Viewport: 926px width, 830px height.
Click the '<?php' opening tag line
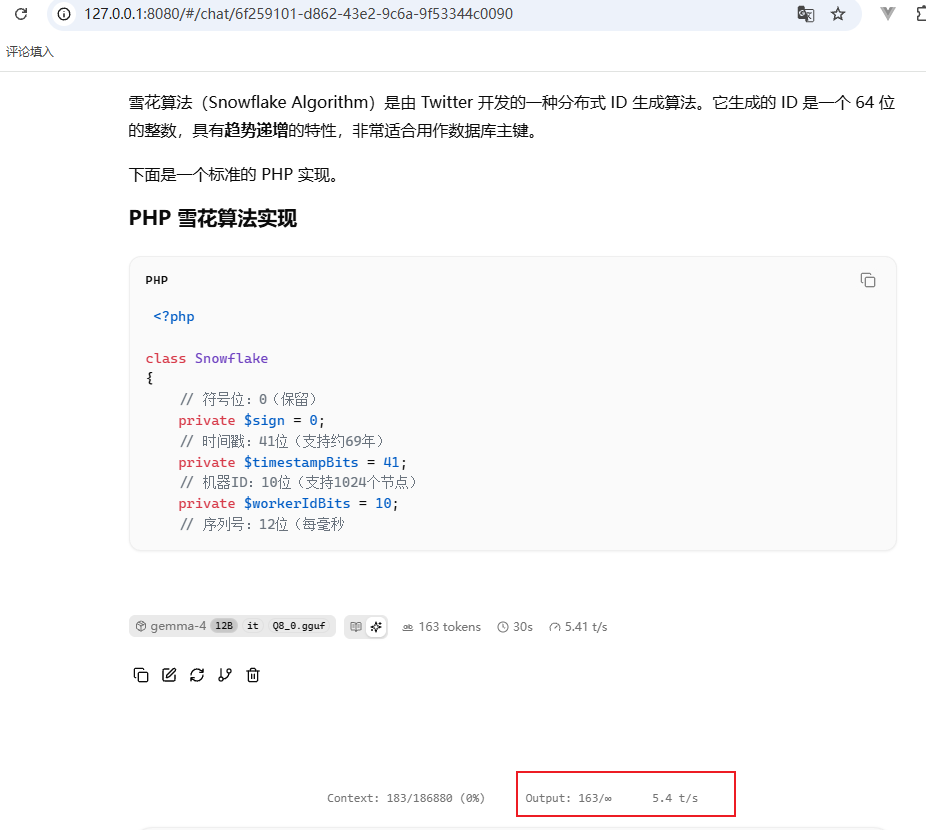pos(174,317)
